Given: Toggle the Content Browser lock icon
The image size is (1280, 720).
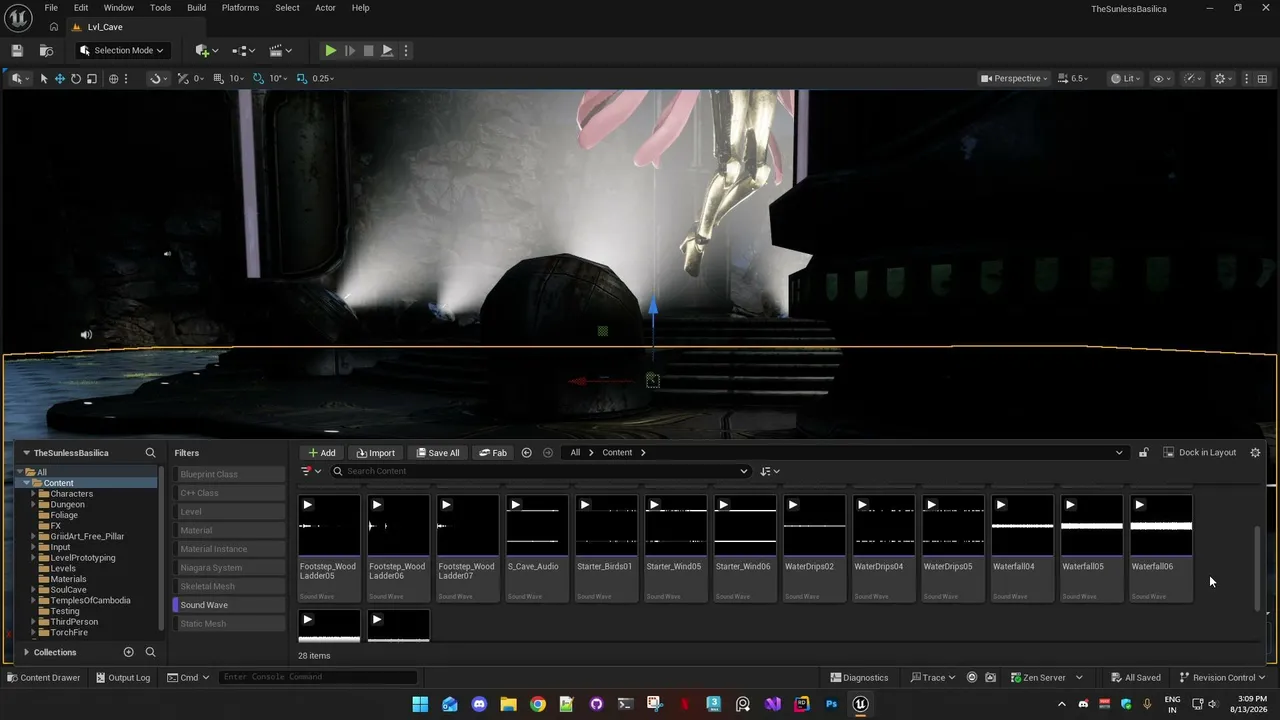Looking at the screenshot, I should tap(1143, 453).
